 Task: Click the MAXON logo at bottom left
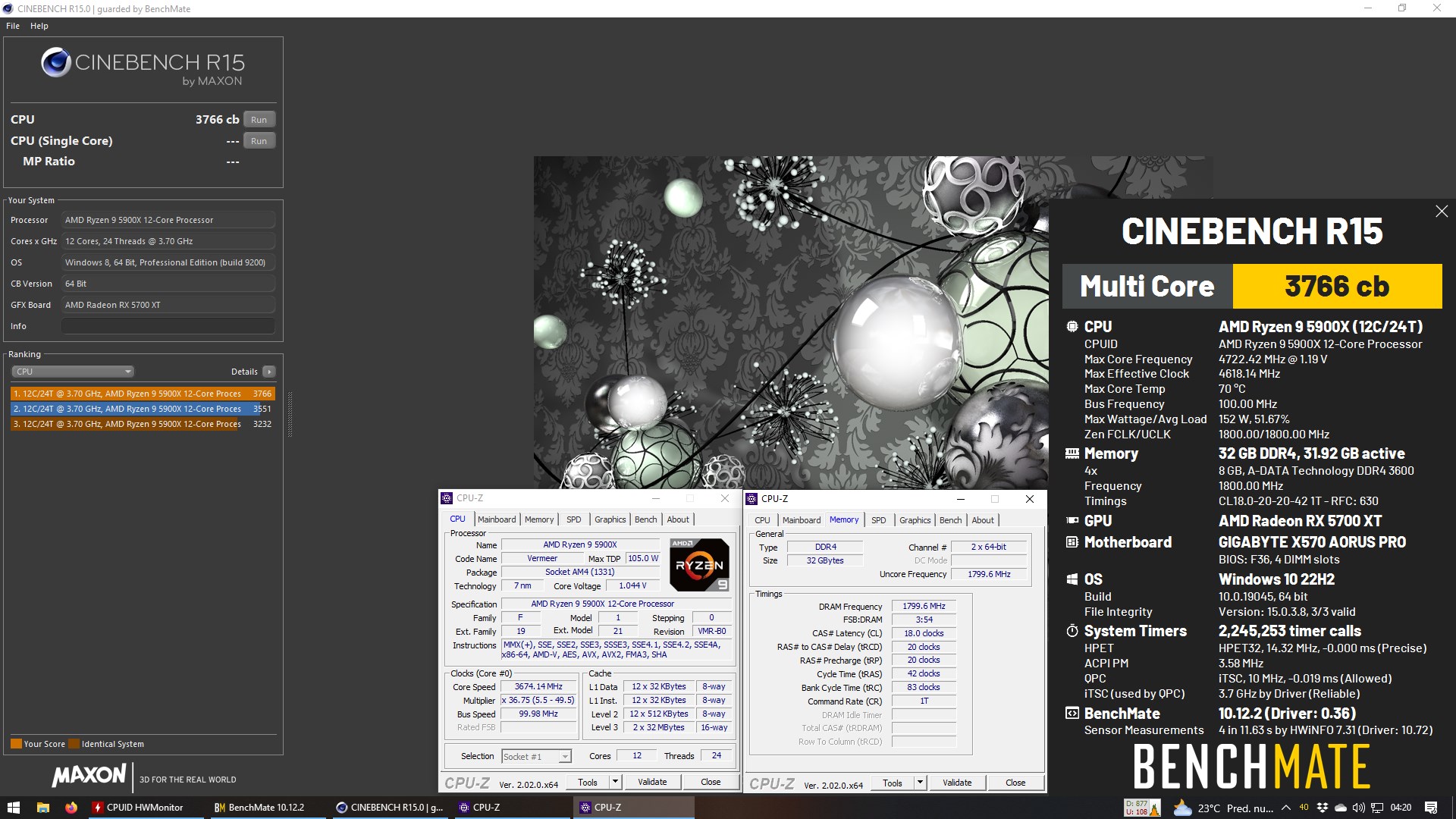click(x=89, y=775)
